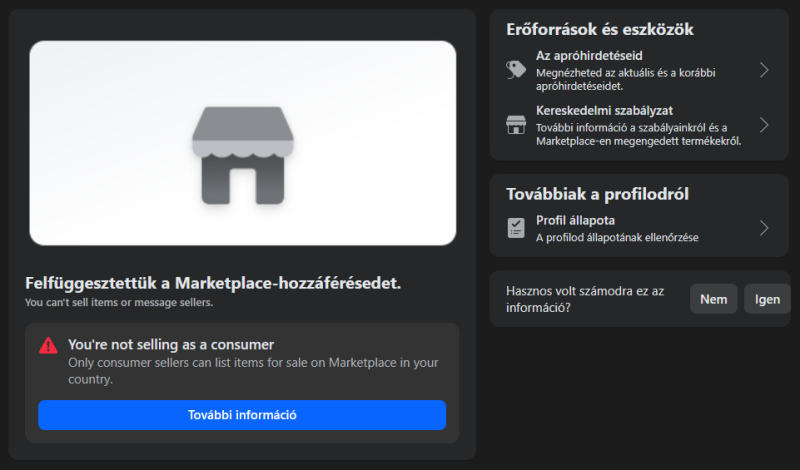Click the storefront icon beside Kereskedelmi szabályzat

coord(516,125)
